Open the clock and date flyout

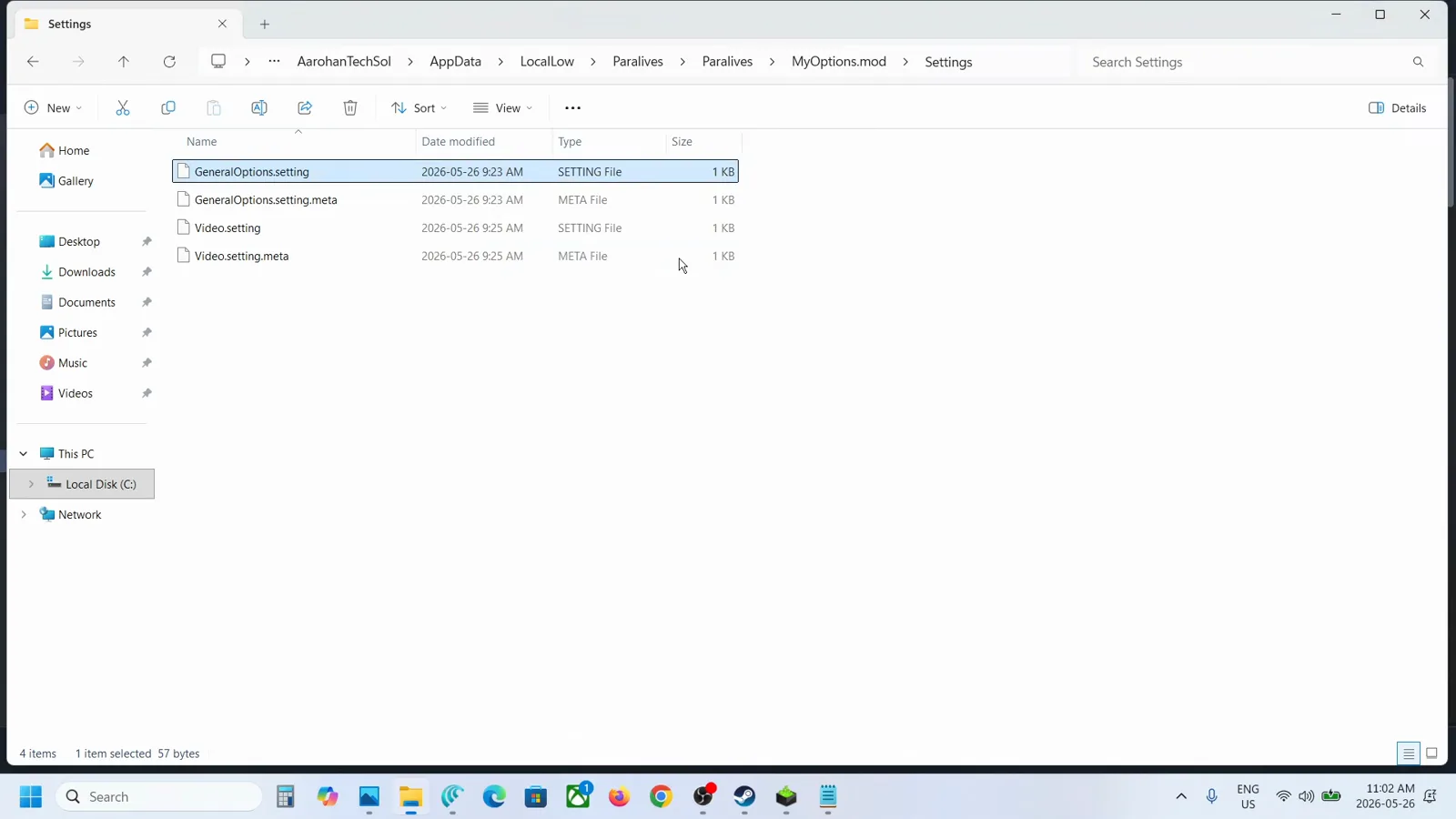pyautogui.click(x=1385, y=796)
